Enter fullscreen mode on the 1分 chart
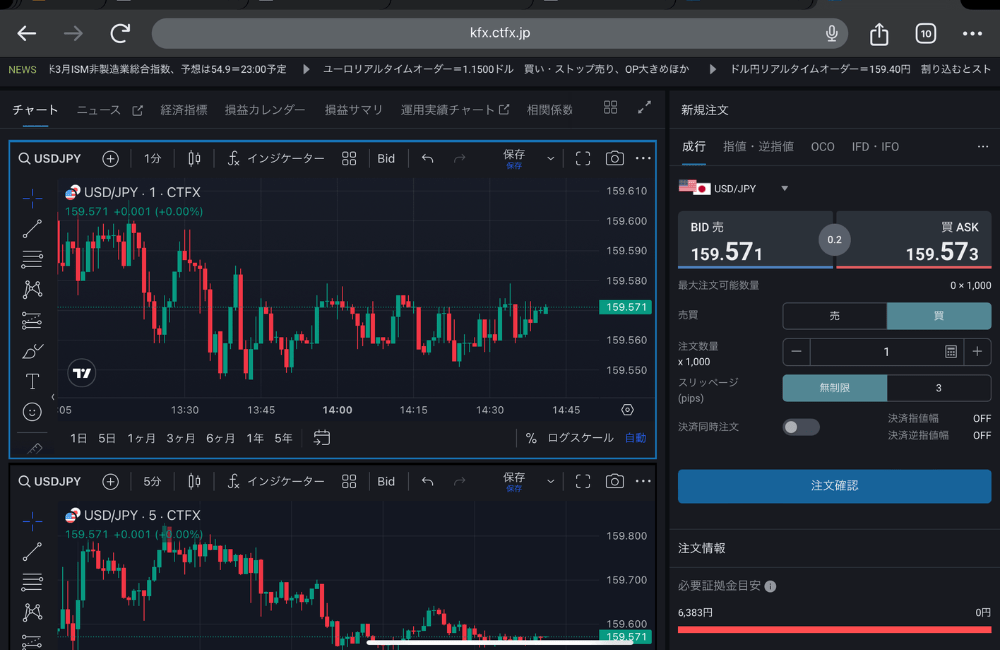 pyautogui.click(x=582, y=158)
